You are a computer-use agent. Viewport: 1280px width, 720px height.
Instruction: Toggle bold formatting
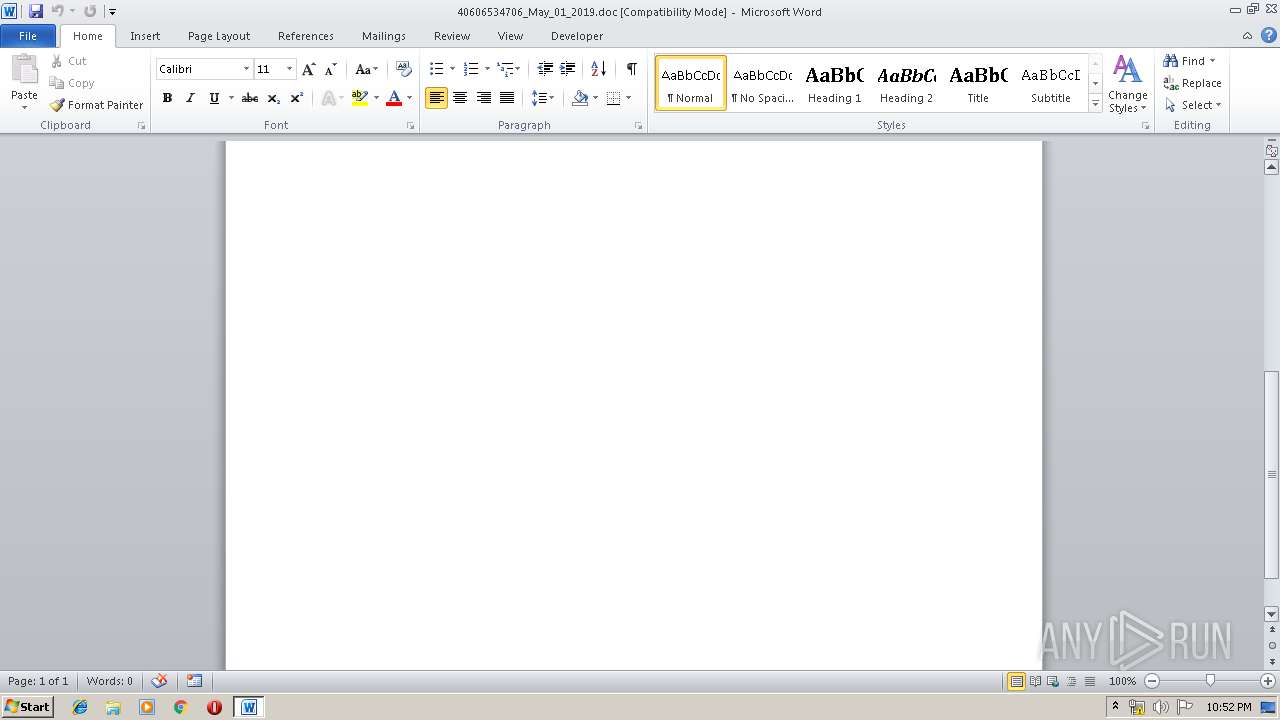(167, 98)
